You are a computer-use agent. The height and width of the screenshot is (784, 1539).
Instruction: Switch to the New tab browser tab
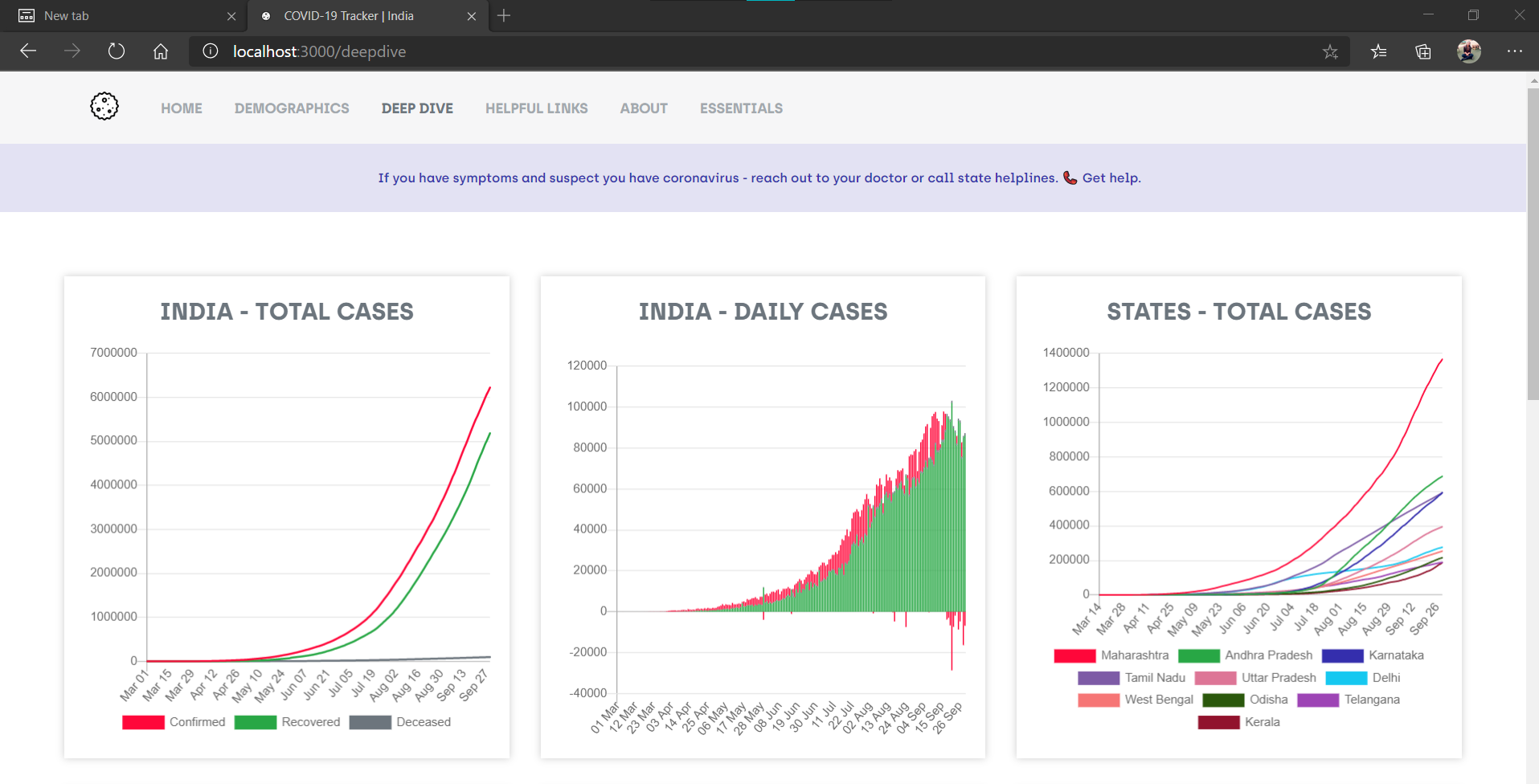[x=125, y=16]
